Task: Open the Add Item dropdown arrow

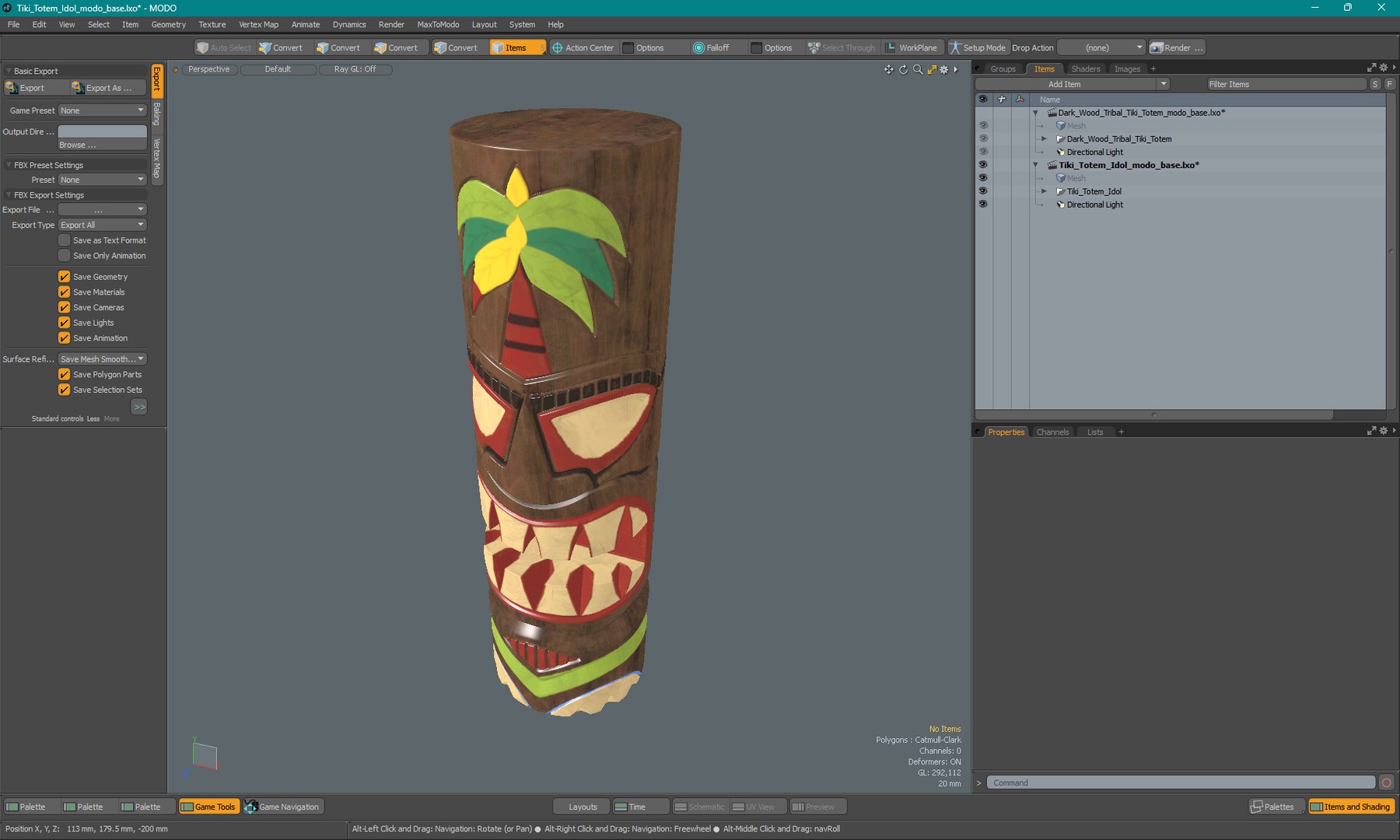Action: click(x=1164, y=84)
